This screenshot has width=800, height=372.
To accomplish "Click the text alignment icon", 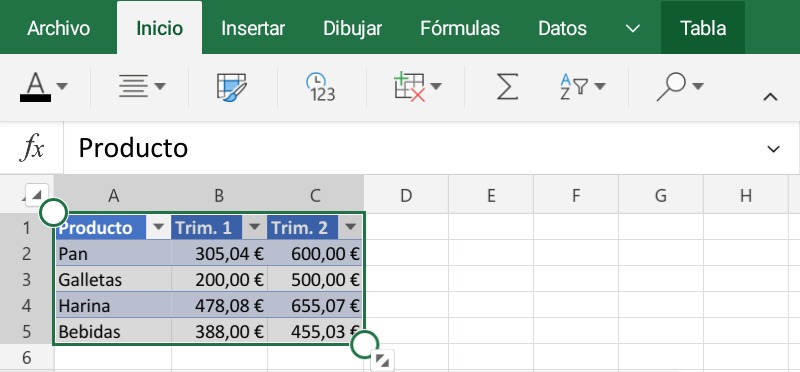I will click(x=133, y=86).
